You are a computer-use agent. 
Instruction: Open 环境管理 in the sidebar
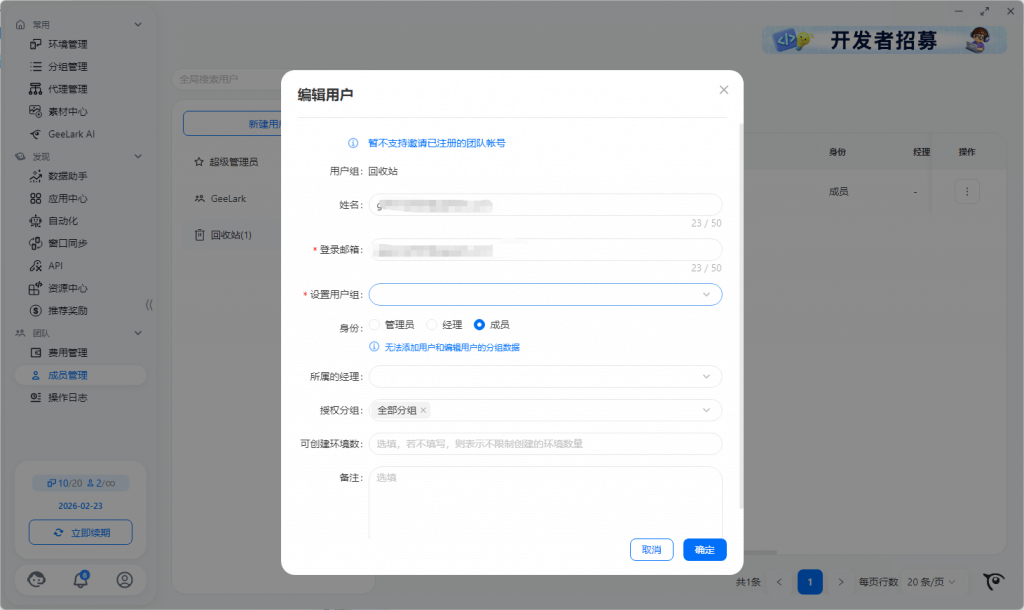coord(68,44)
